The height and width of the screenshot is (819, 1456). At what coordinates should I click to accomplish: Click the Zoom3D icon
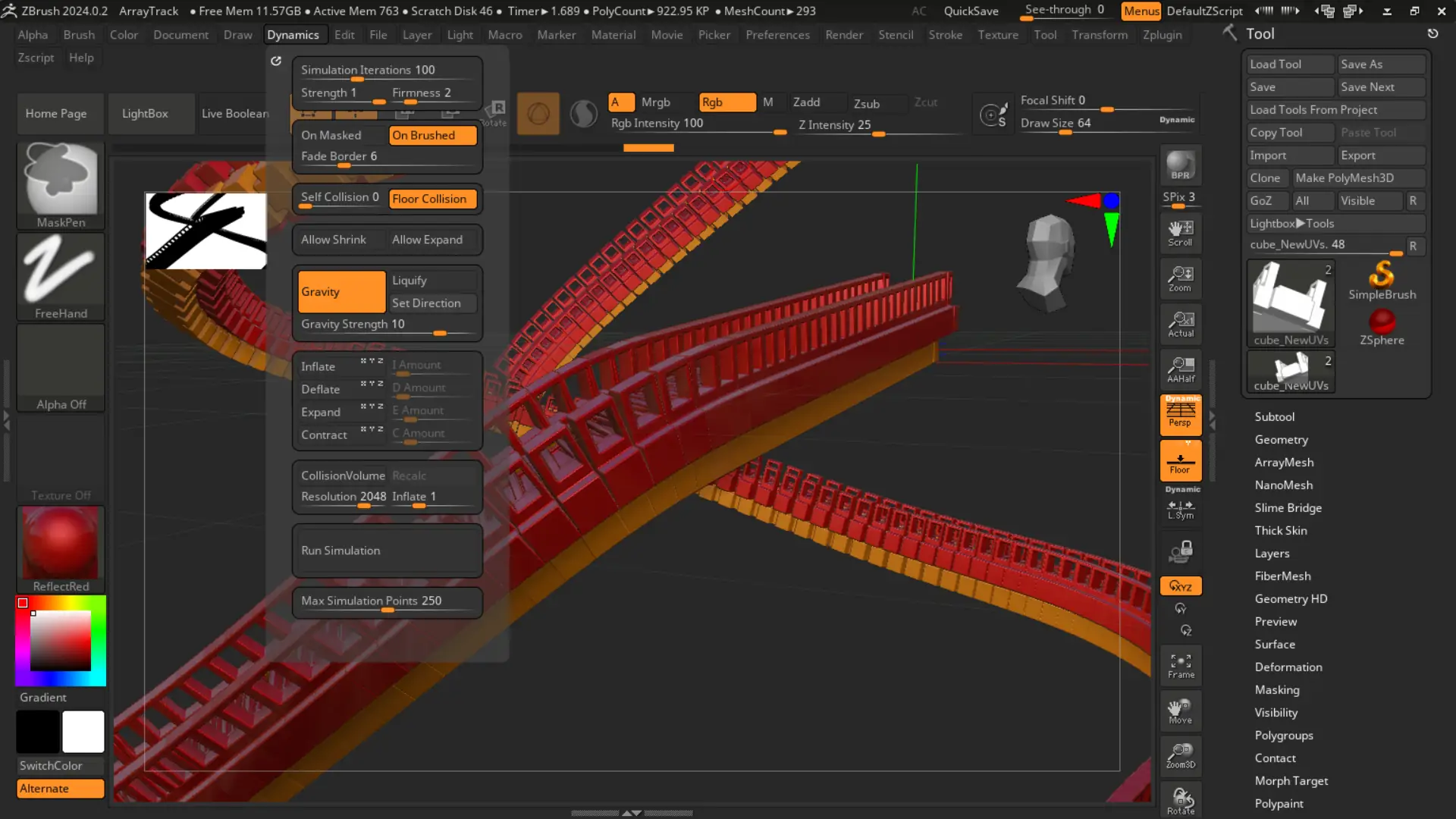1180,755
